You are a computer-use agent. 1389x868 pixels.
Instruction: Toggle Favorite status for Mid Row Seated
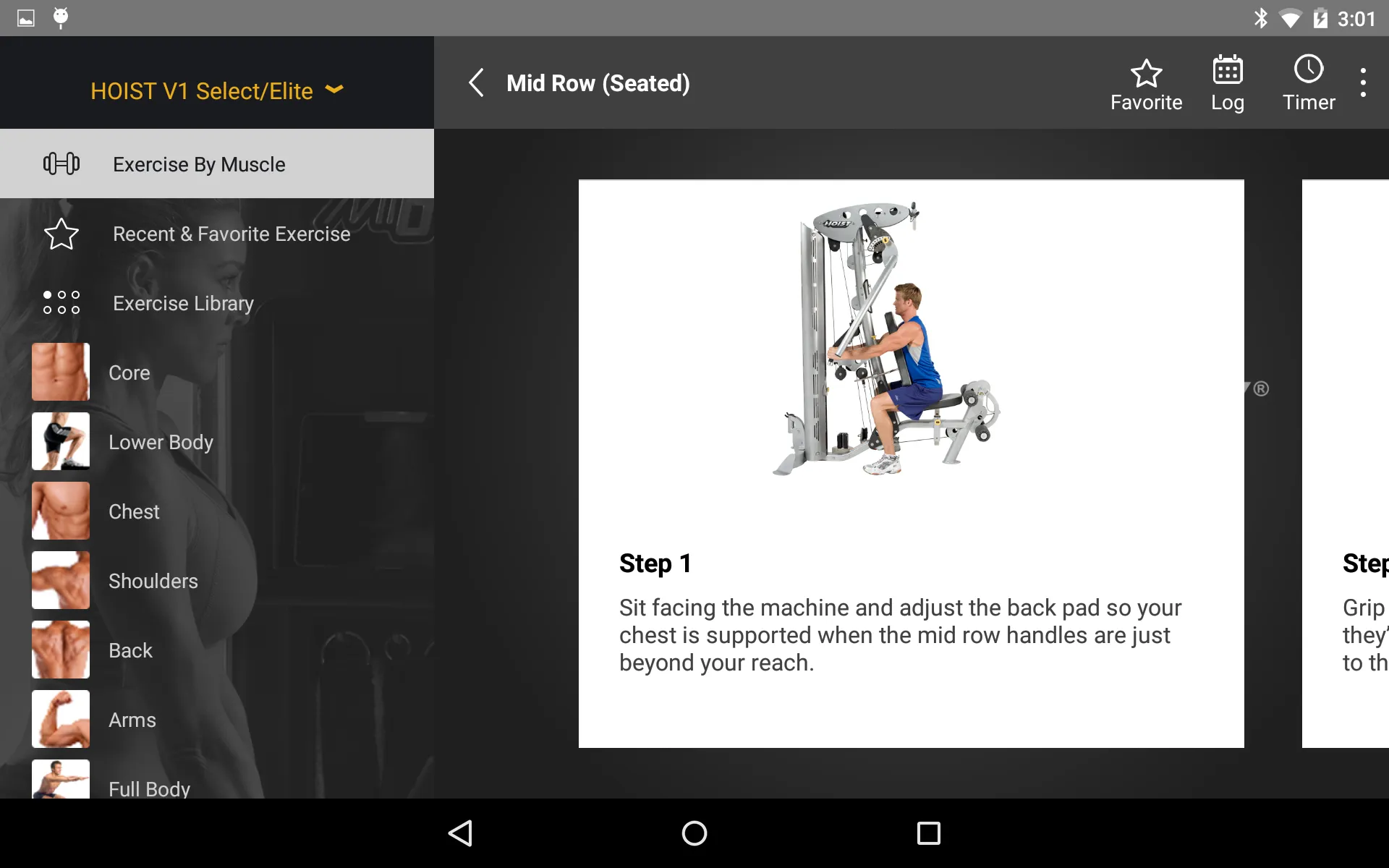click(x=1145, y=82)
